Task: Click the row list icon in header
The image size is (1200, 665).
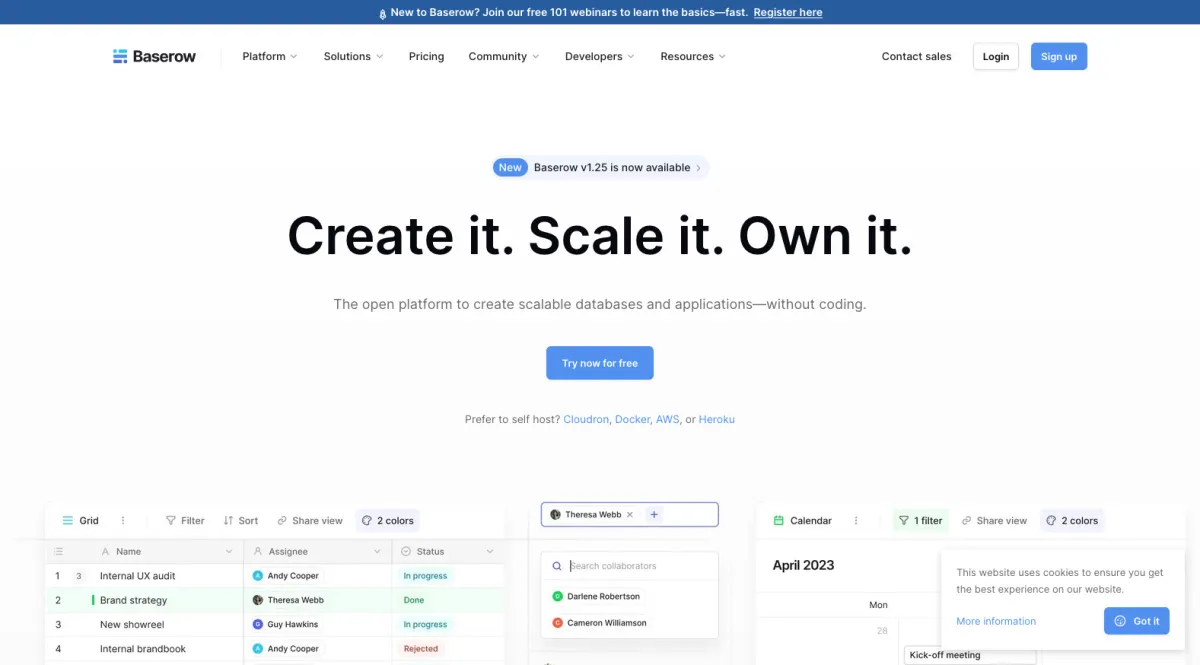Action: pyautogui.click(x=58, y=551)
